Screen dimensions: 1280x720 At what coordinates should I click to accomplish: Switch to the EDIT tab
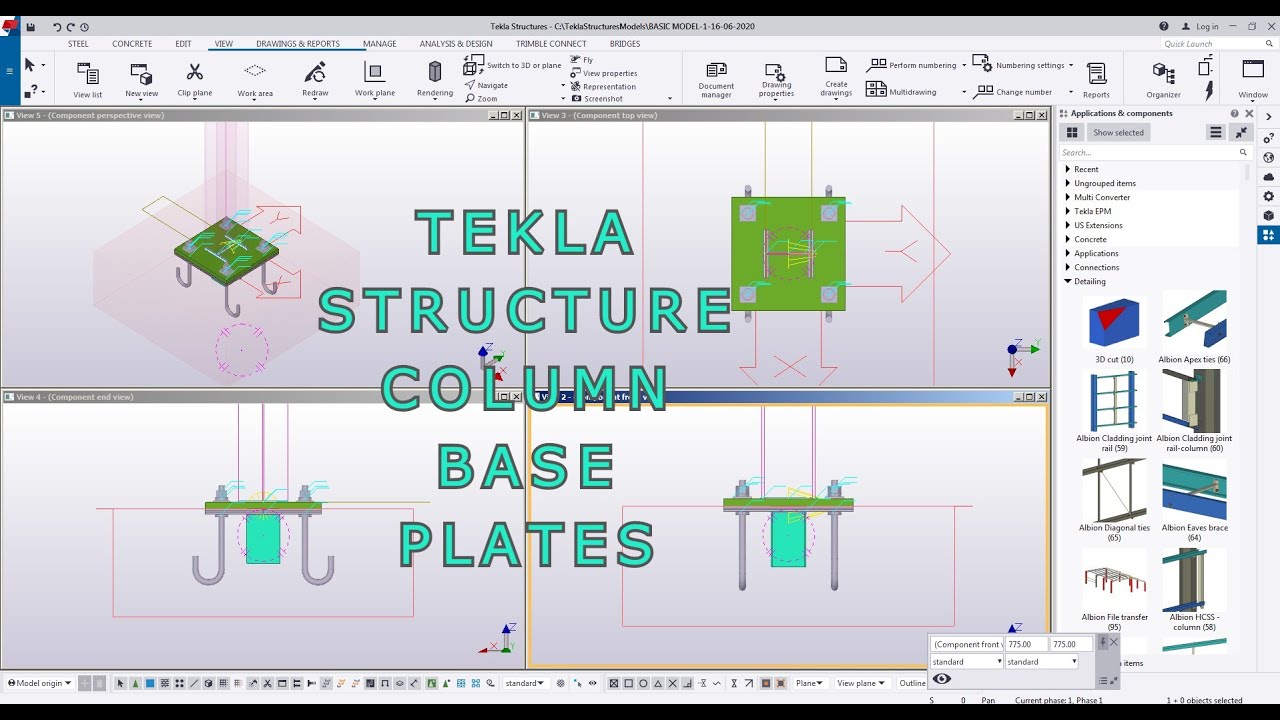183,44
